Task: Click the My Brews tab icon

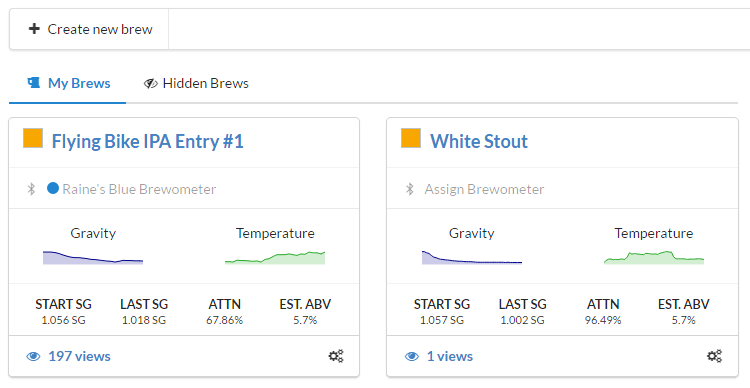Action: coord(34,83)
